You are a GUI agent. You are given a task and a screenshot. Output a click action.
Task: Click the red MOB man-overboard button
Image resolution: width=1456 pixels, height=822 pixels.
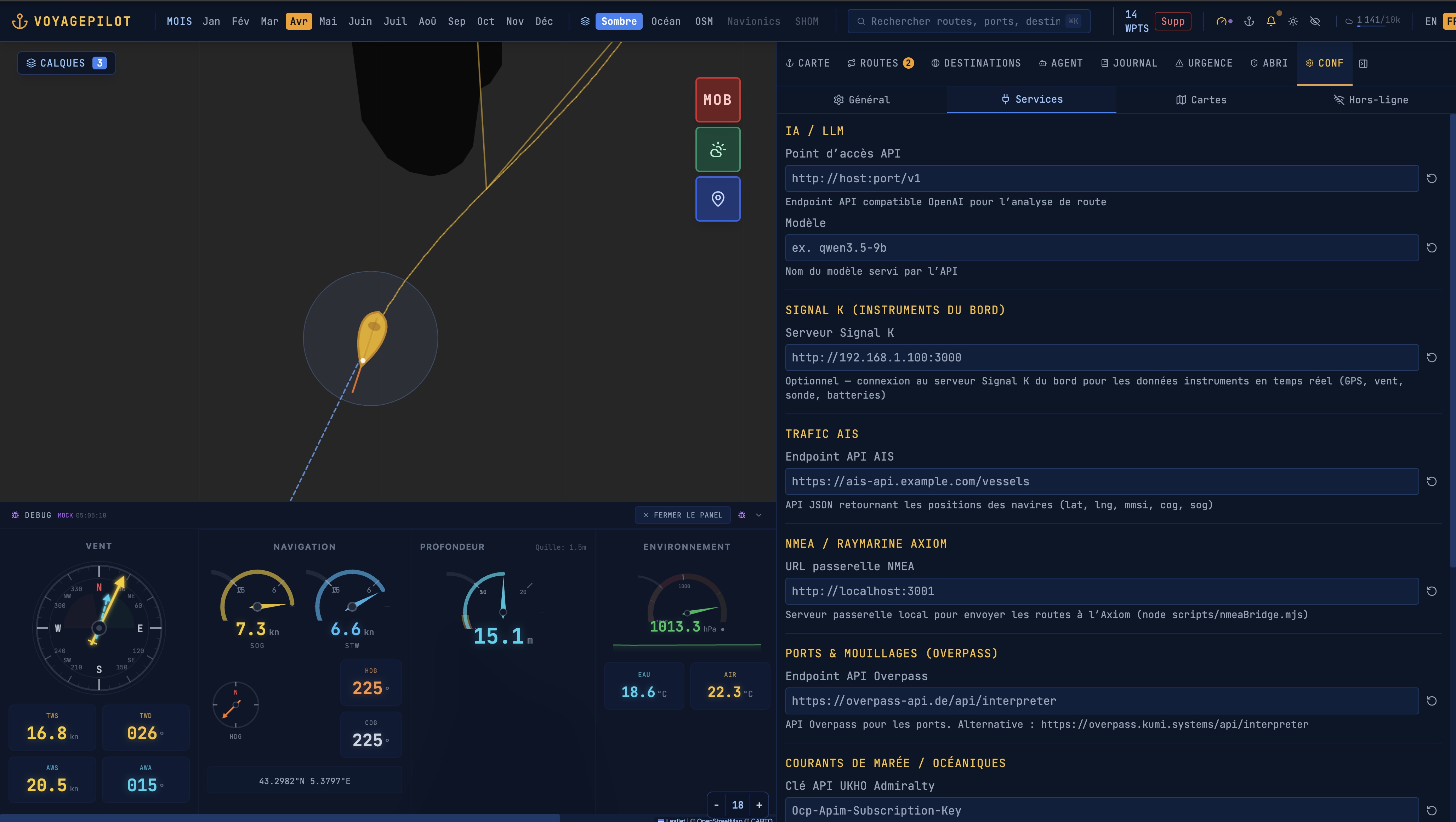tap(717, 99)
